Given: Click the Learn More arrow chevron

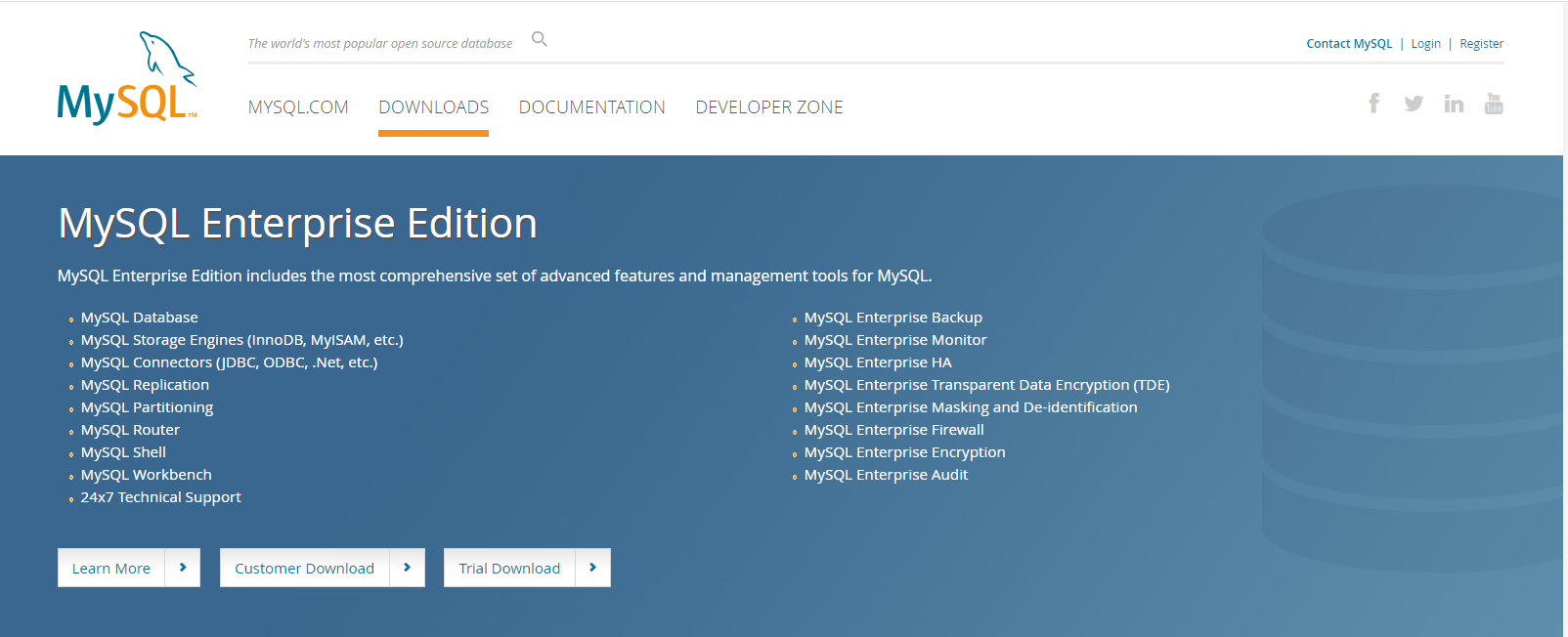Looking at the screenshot, I should pyautogui.click(x=183, y=568).
